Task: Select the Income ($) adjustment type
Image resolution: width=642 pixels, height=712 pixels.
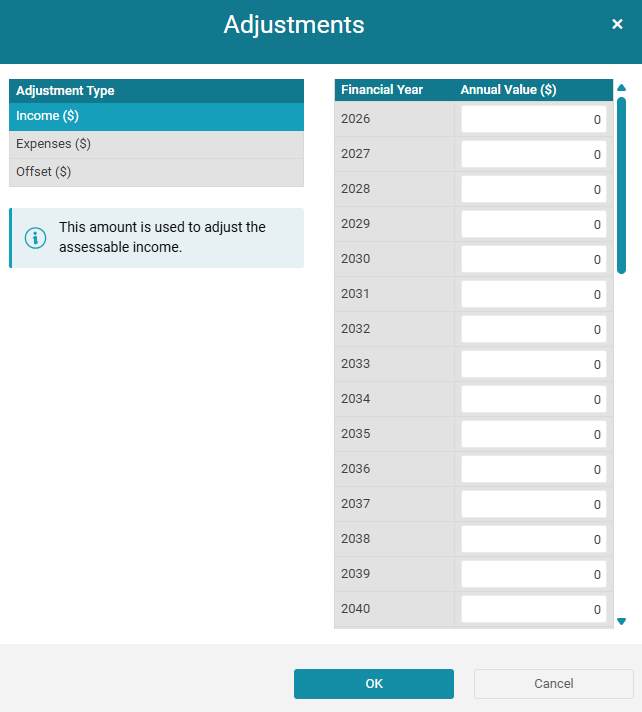Action: tap(156, 117)
